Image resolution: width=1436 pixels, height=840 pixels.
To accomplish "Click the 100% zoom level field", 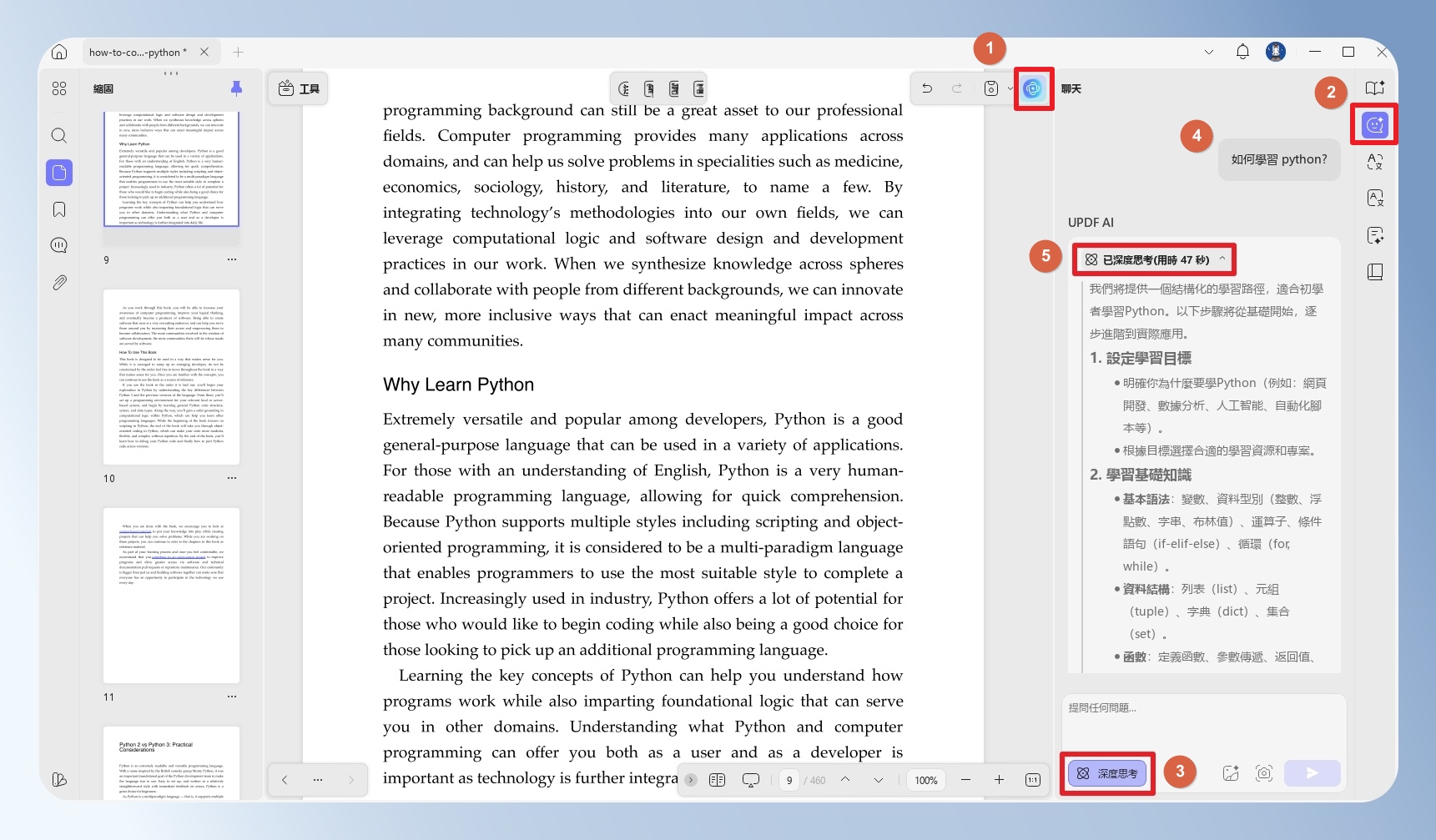I will click(926, 780).
